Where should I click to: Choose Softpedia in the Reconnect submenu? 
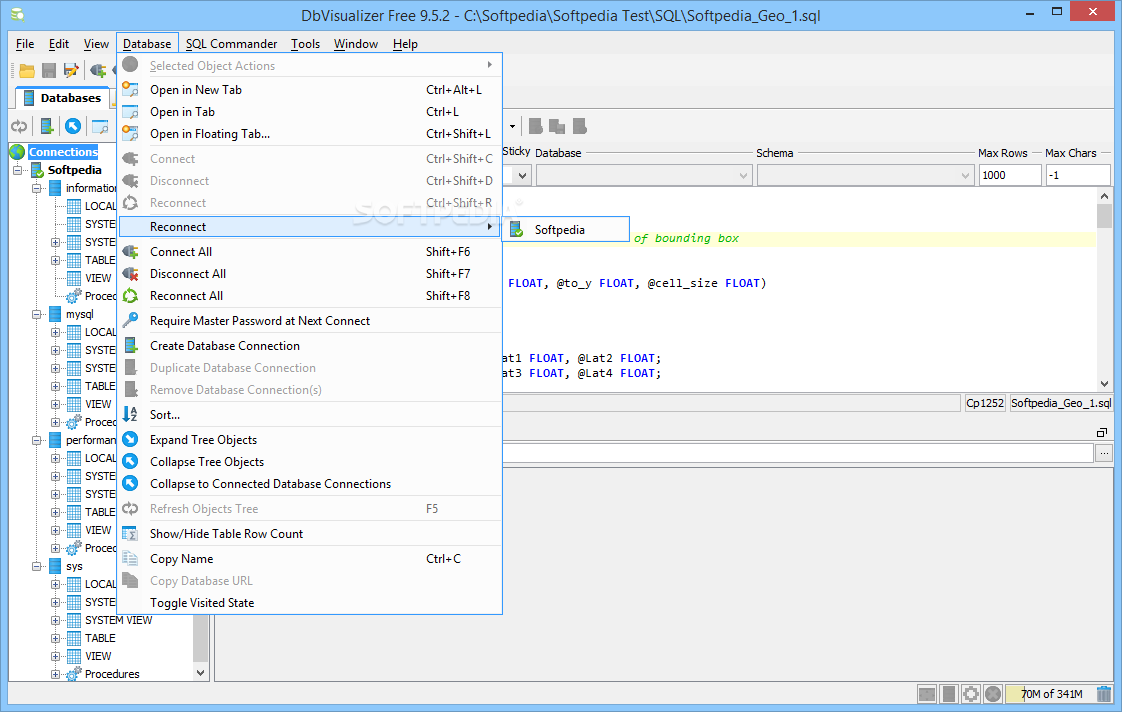tap(566, 230)
